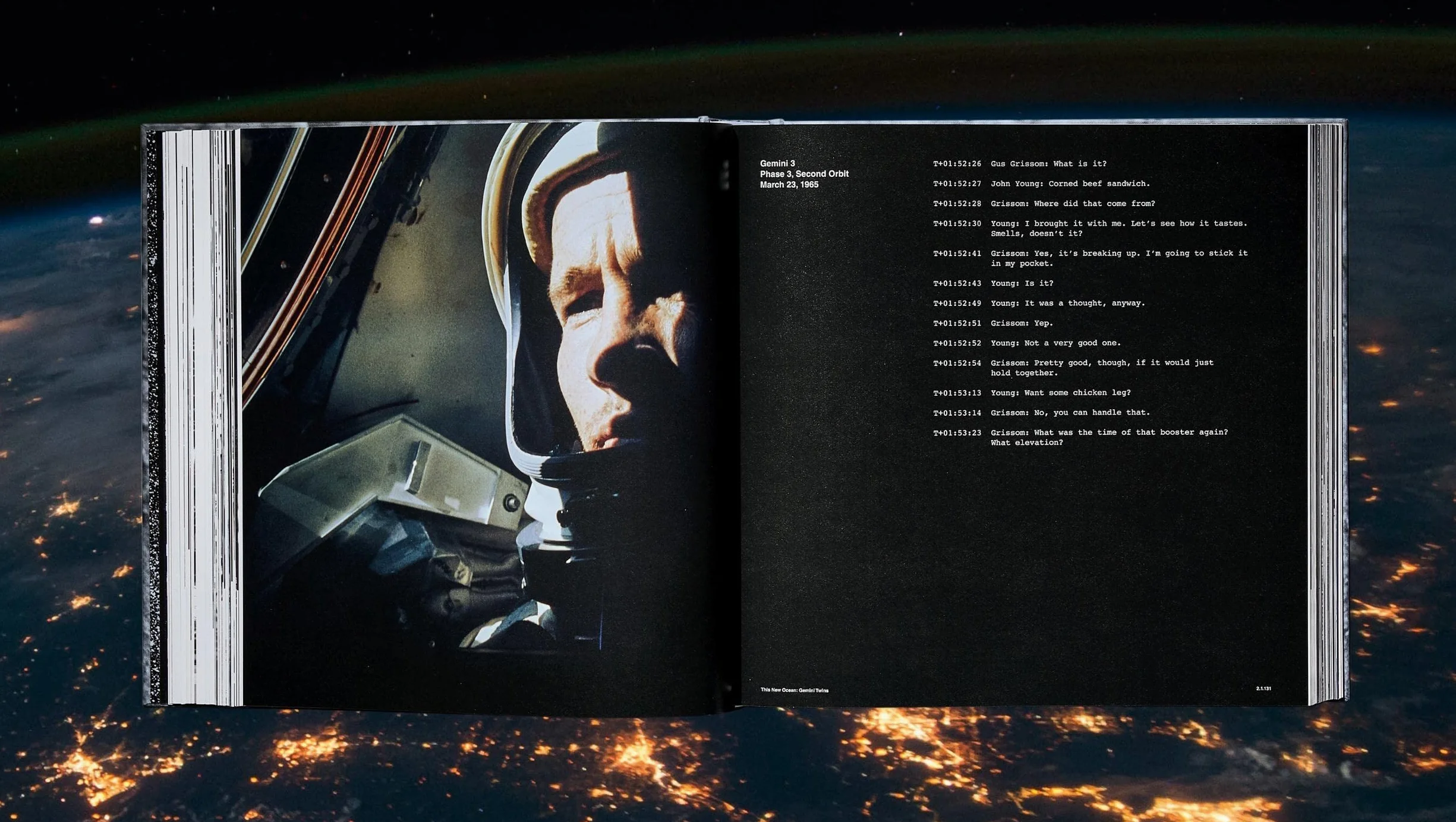Click timestamp T+01:52:28
This screenshot has height=822, width=1456.
956,204
